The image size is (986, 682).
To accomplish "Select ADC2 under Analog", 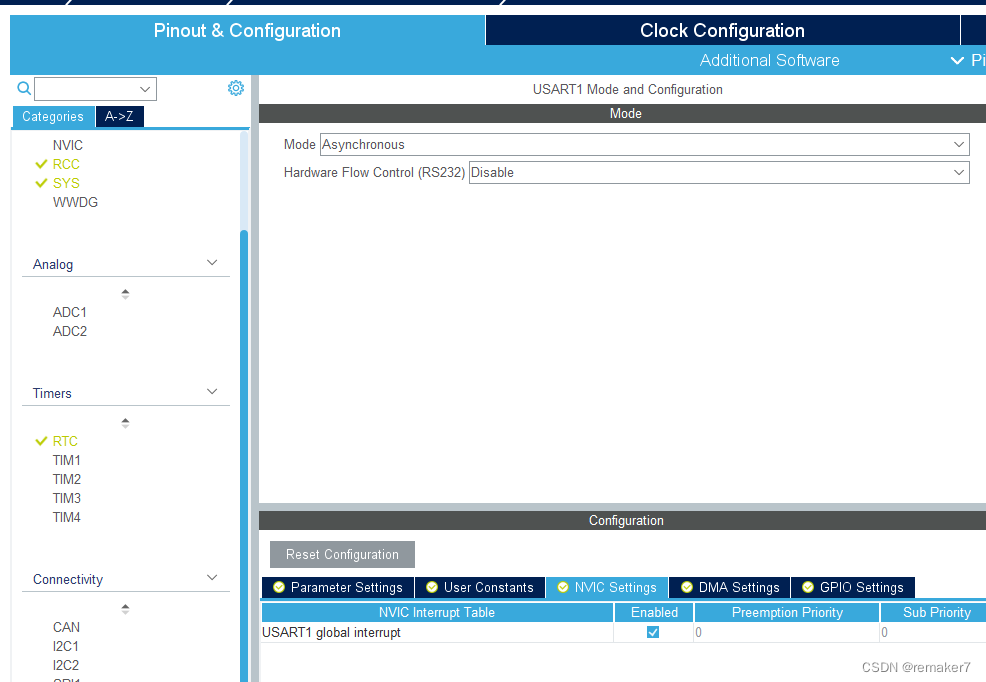I will 70,331.
